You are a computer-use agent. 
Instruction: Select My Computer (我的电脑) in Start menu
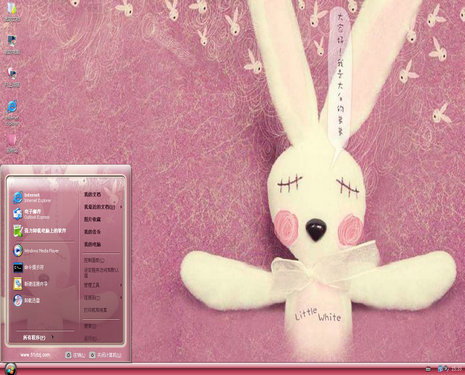92,244
